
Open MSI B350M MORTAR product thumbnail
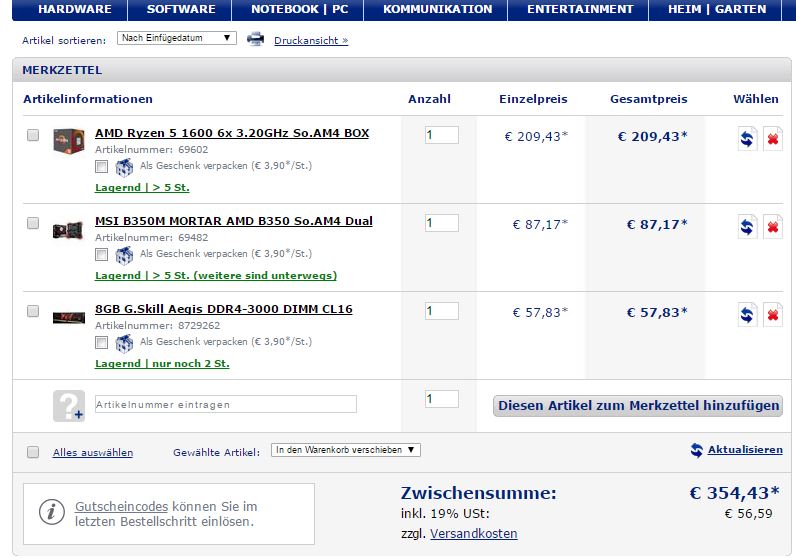point(68,230)
